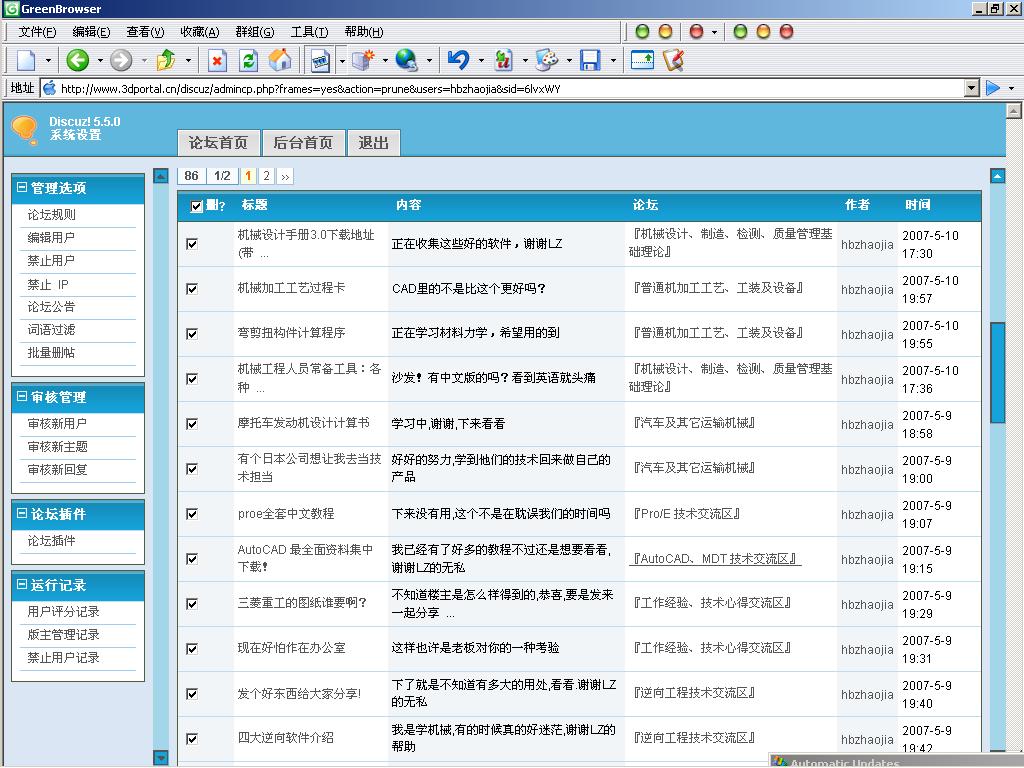1024x768 pixels.
Task: Go to the Home page house icon
Action: [x=280, y=60]
